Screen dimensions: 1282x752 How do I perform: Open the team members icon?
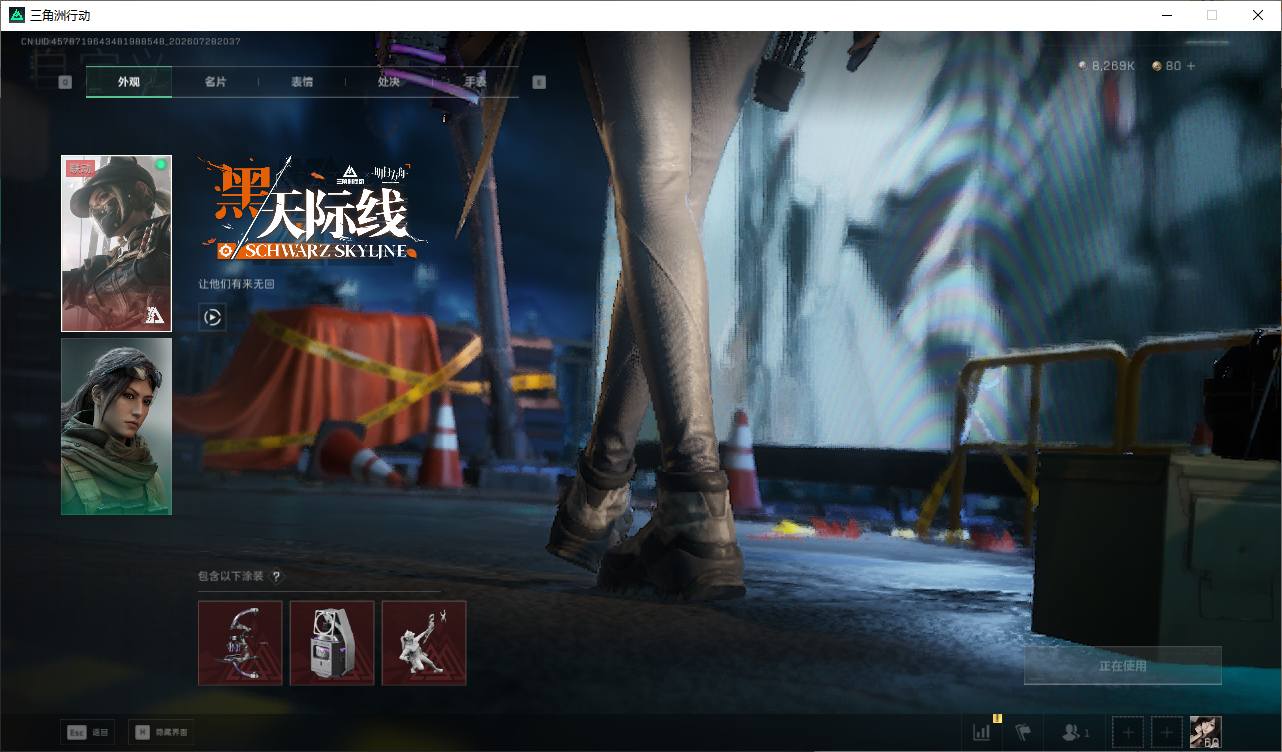1075,732
